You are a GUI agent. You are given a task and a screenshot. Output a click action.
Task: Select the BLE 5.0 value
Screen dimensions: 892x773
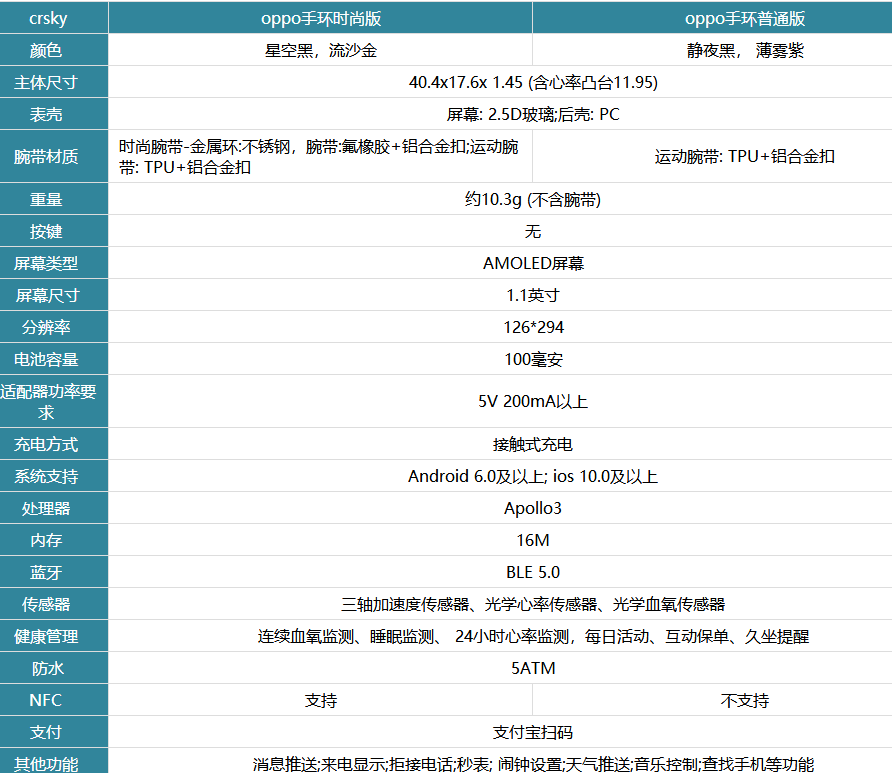click(533, 572)
